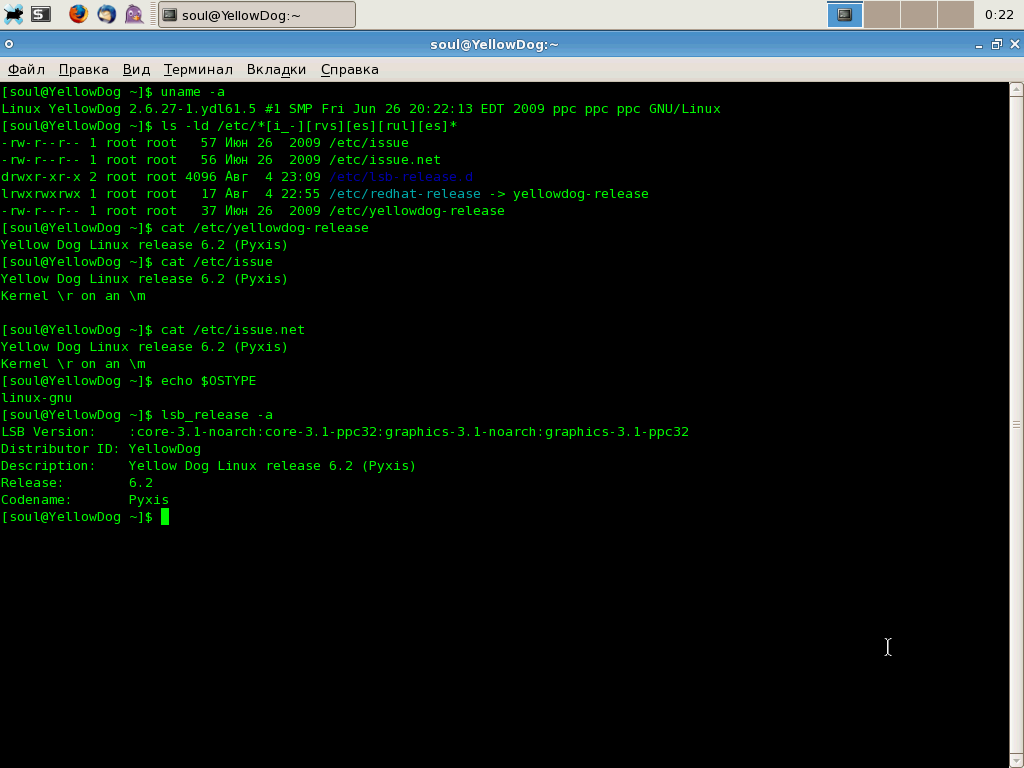
Task: Click the 'lsb_release -a' command text
Action: (217, 415)
